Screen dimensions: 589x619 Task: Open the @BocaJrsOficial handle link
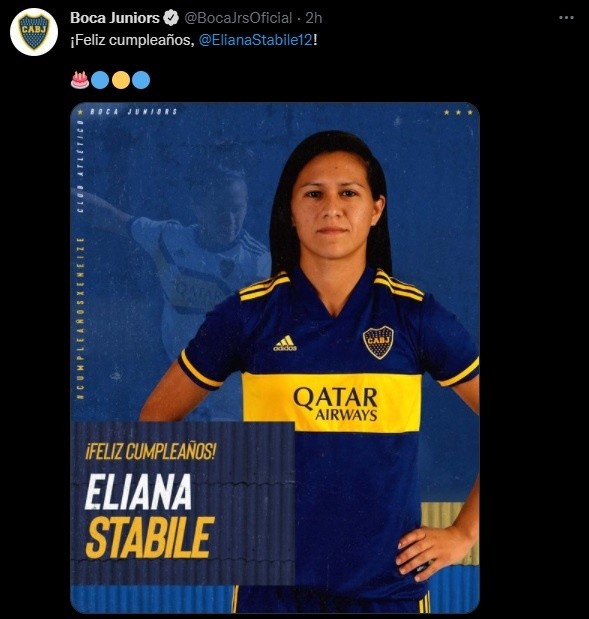pos(238,18)
